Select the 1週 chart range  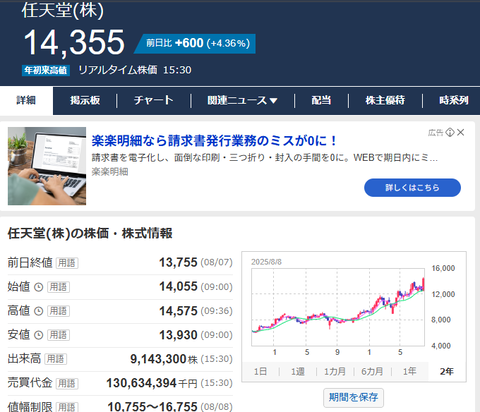pos(298,371)
